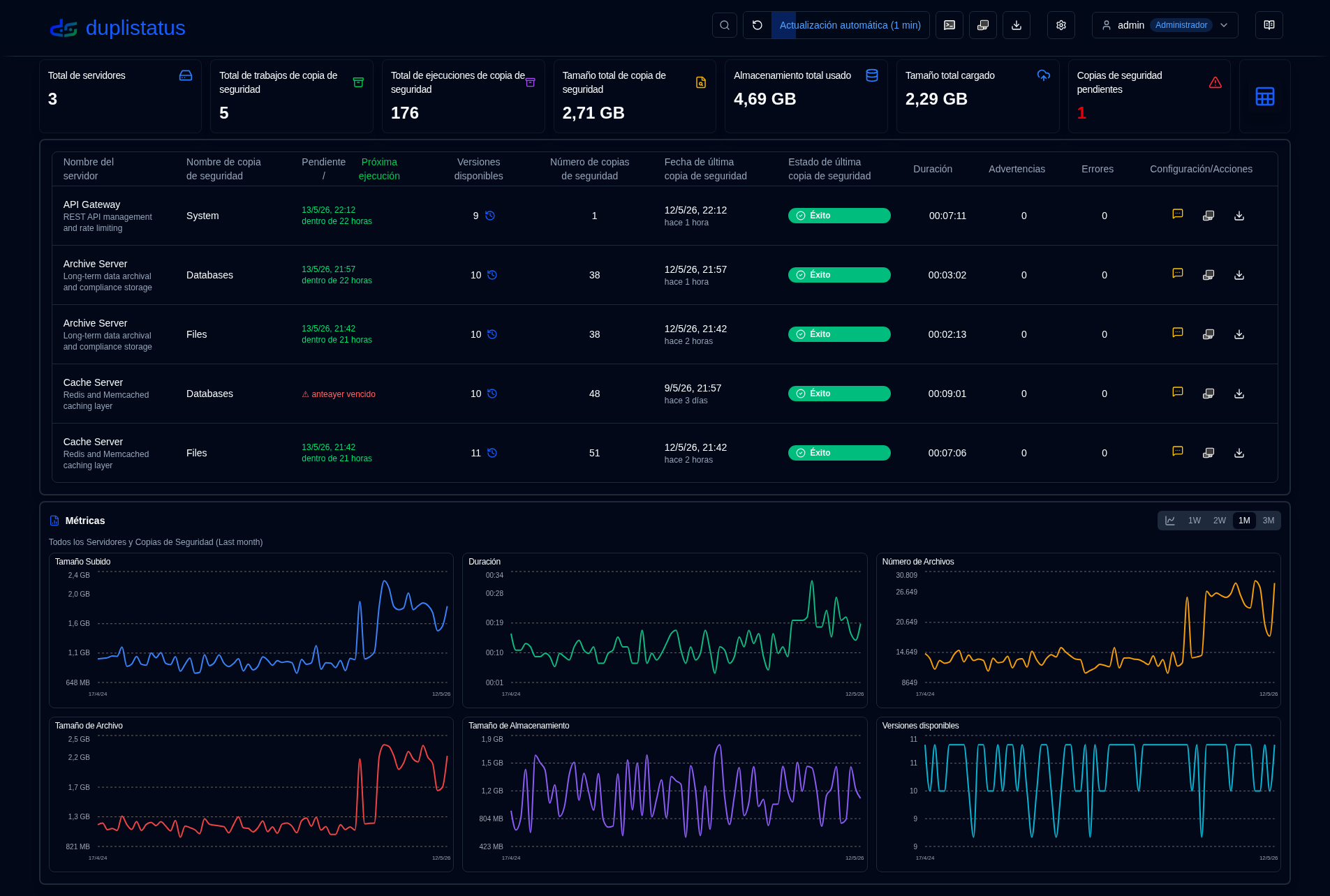Screen dimensions: 1330x896
Task: Sort by 'Advertencias' column header
Action: [x=1017, y=169]
